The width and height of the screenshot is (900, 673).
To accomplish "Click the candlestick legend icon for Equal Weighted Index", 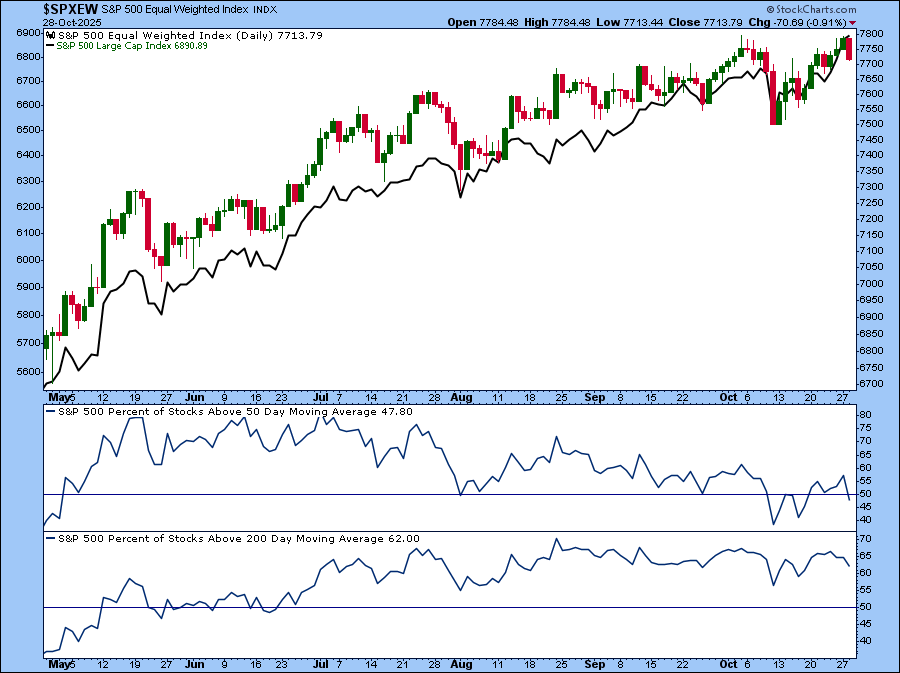I will [x=49, y=35].
